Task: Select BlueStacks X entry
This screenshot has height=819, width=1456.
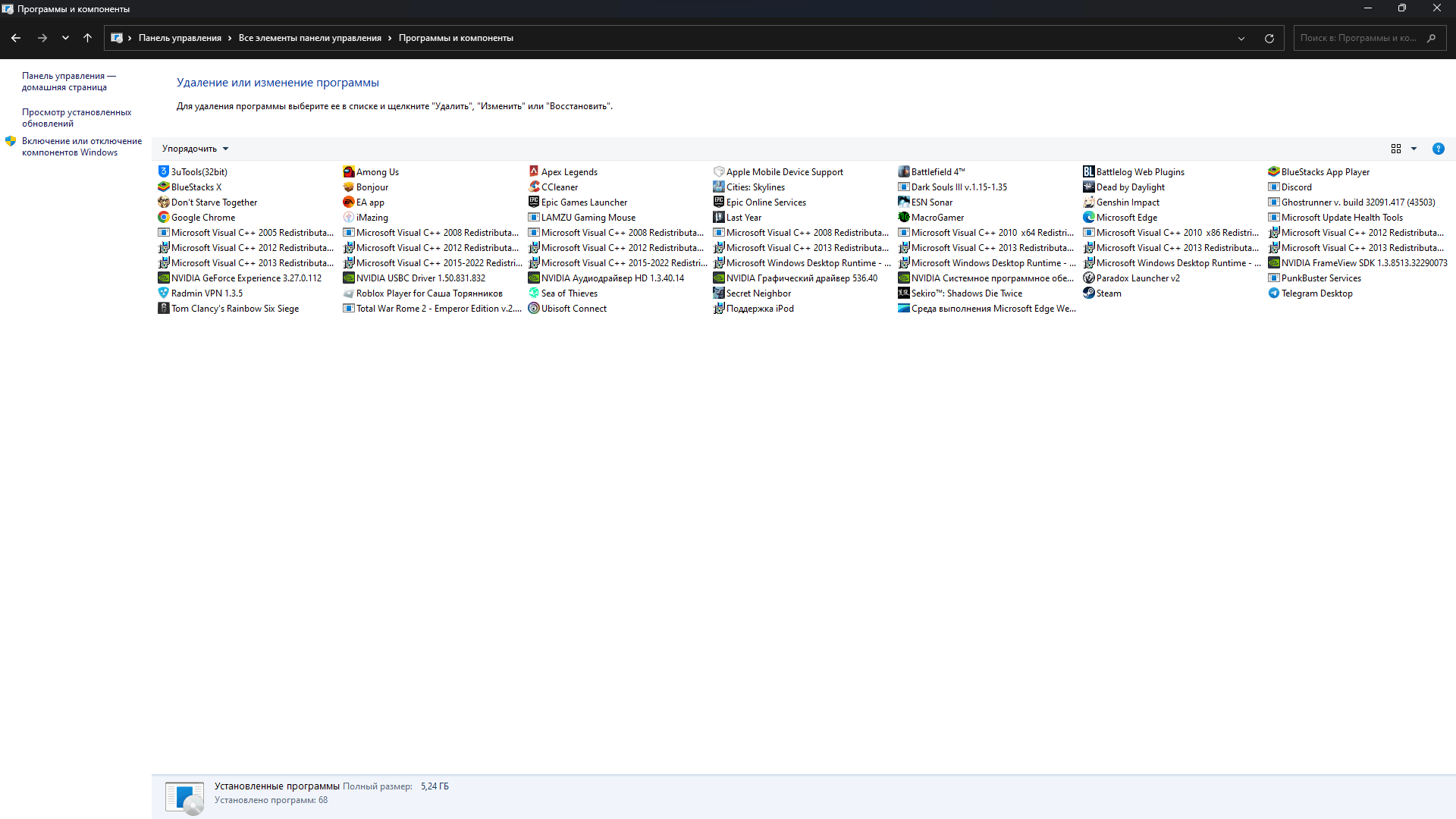Action: (190, 187)
